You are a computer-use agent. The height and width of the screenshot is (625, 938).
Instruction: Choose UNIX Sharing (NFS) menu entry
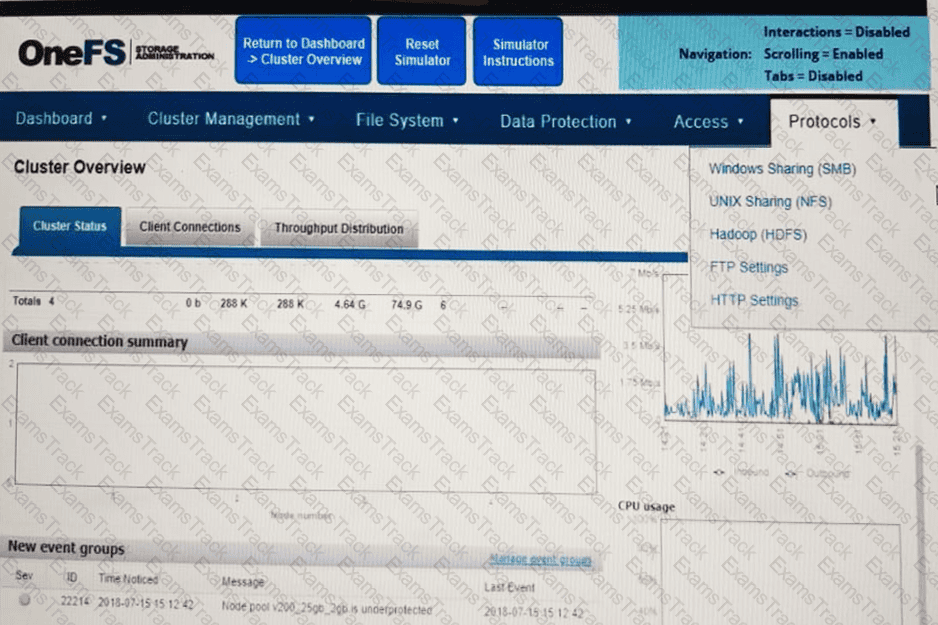tap(770, 201)
